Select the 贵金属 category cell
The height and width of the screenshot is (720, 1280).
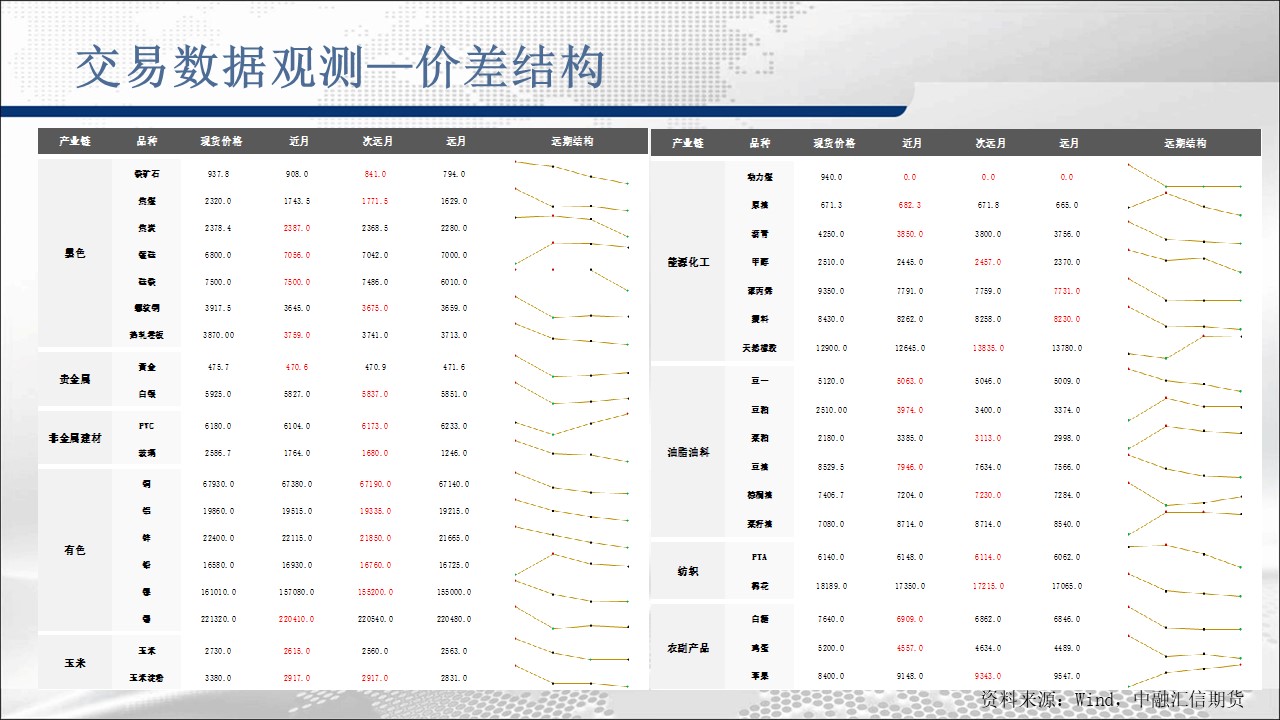(x=75, y=380)
